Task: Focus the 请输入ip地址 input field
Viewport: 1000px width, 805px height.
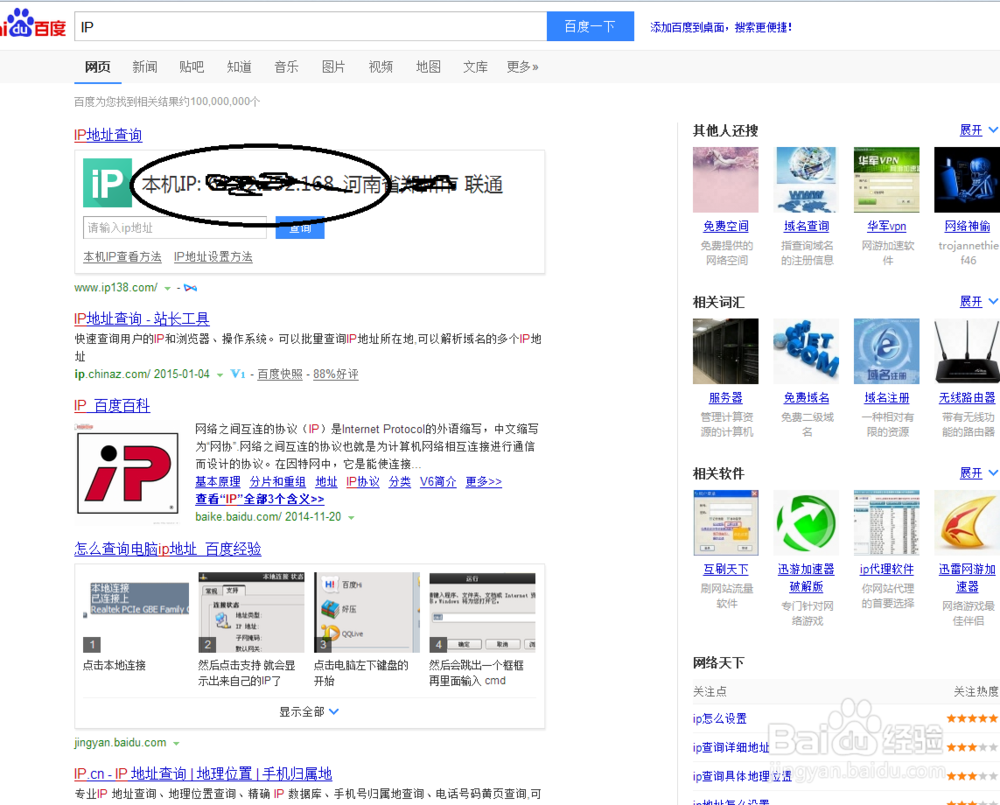Action: 175,228
